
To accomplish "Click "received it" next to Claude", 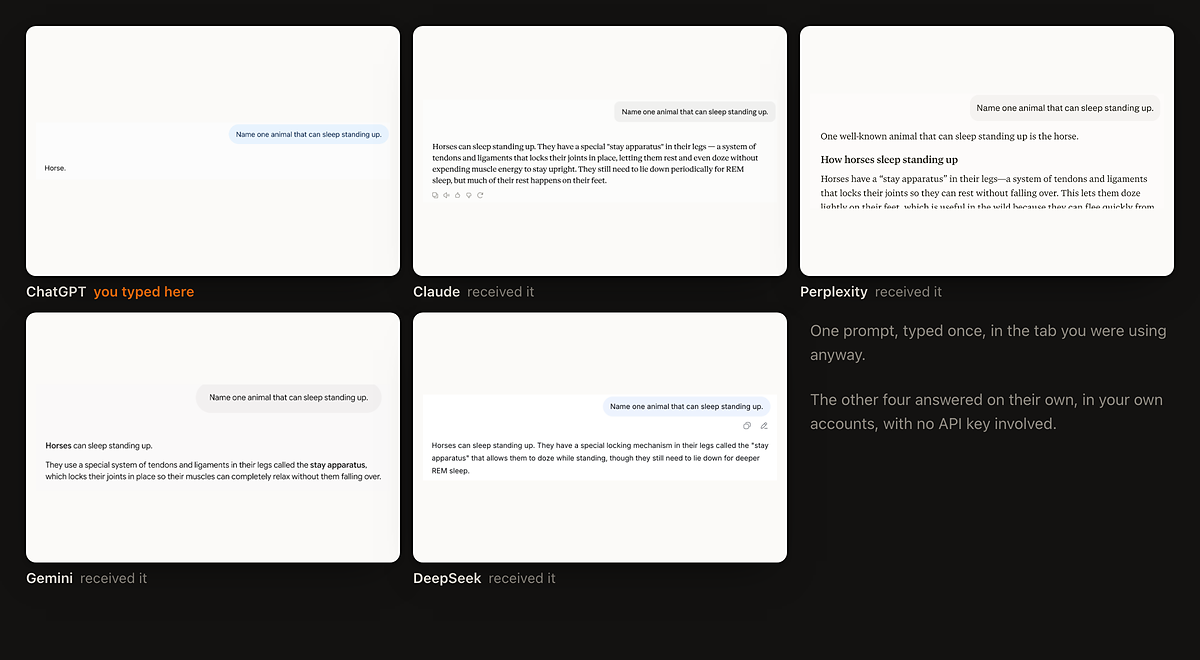I will [x=501, y=292].
